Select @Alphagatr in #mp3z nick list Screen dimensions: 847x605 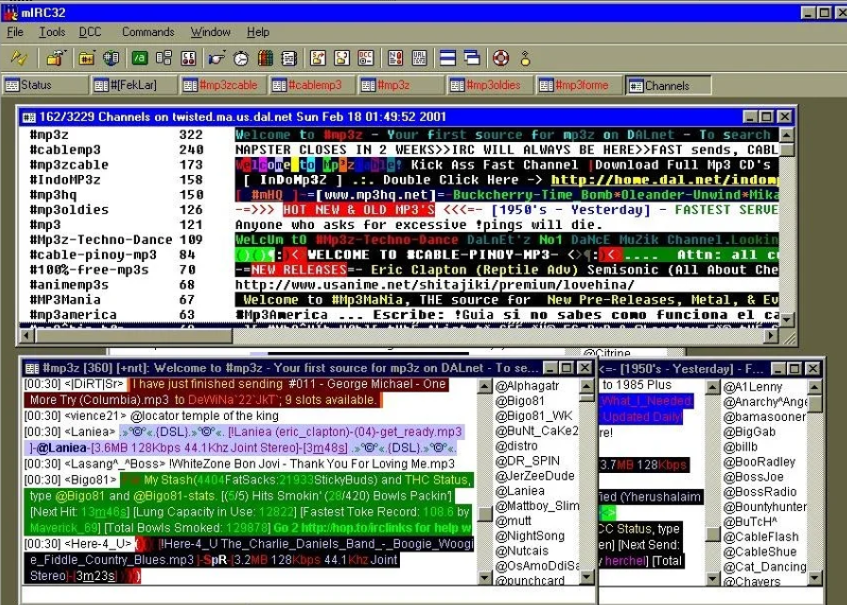(528, 386)
